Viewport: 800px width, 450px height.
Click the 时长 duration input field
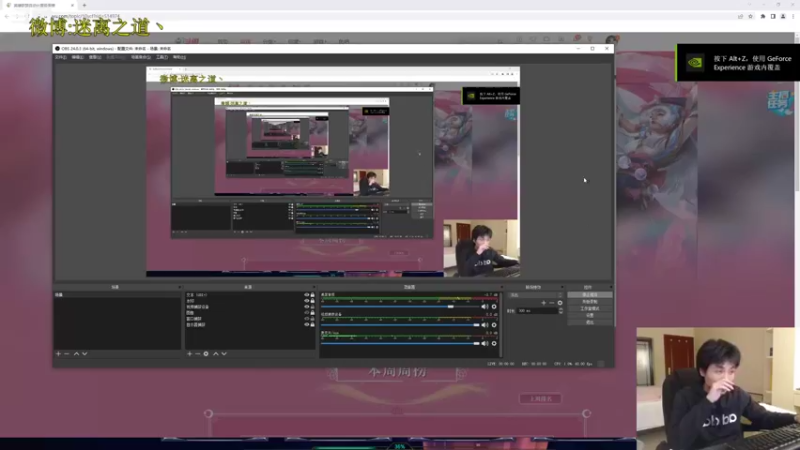pos(537,311)
